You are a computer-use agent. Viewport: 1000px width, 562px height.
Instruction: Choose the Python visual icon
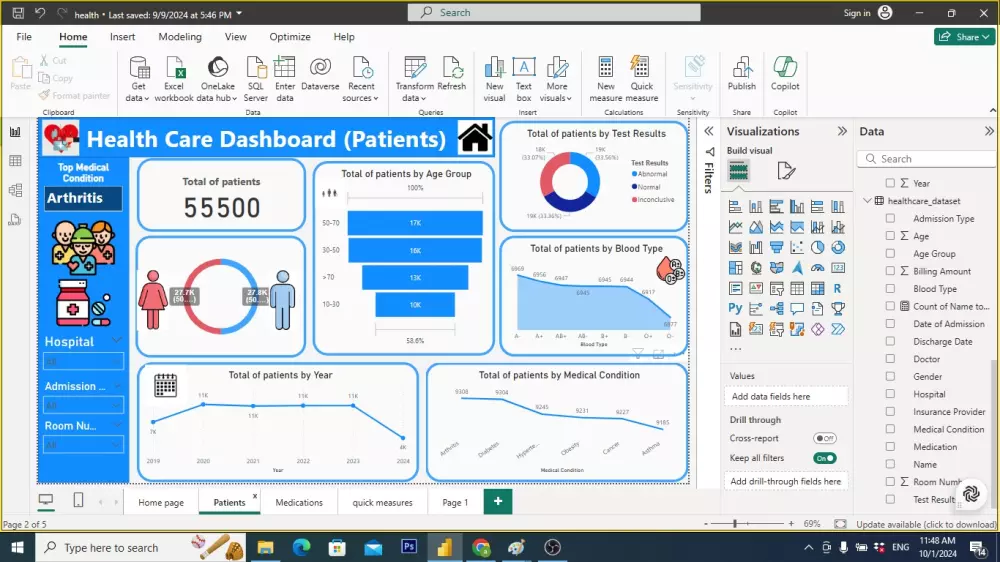tap(735, 309)
